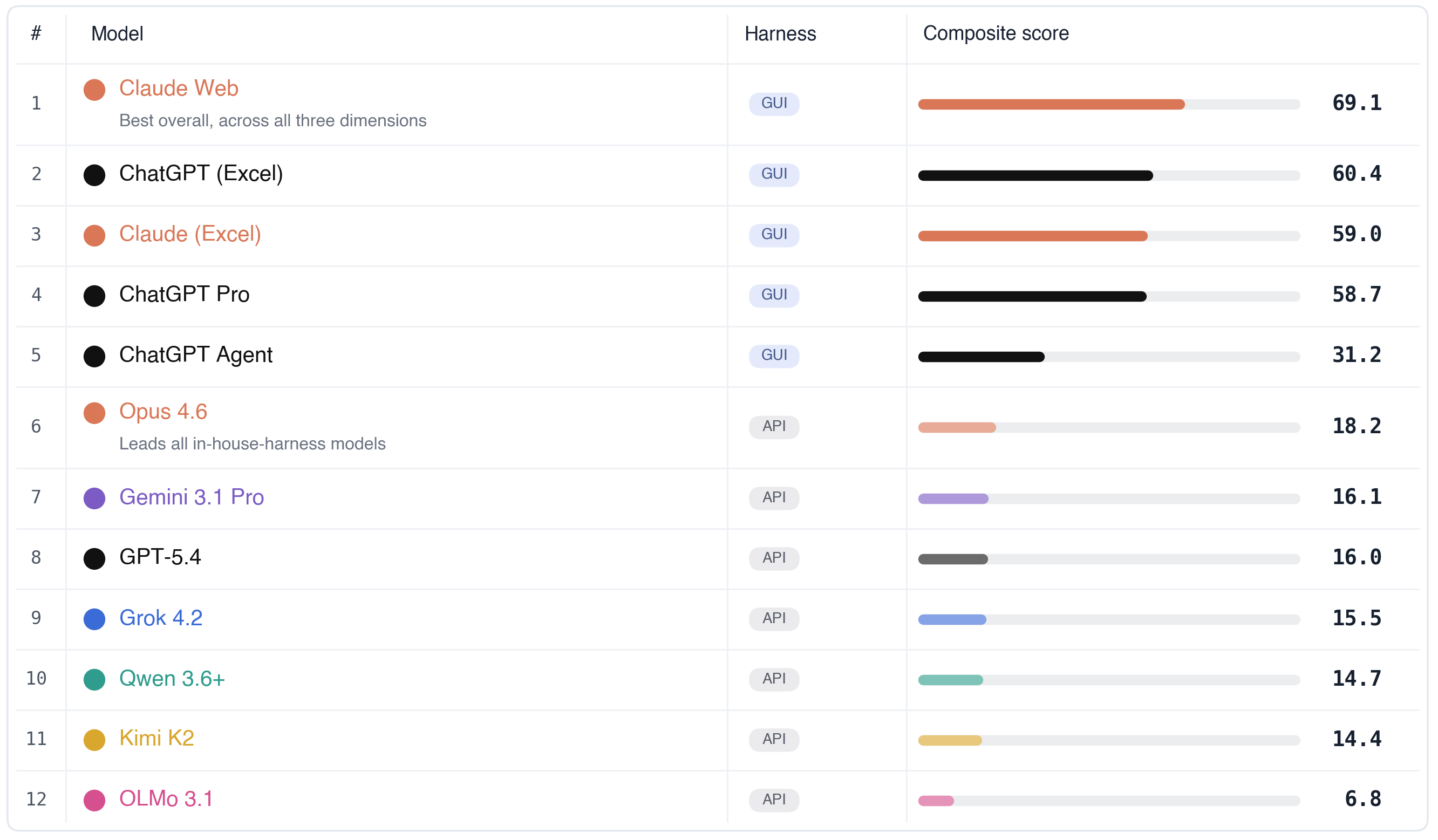The width and height of the screenshot is (1438, 840).
Task: Click the 69.1 score value
Action: 1357,103
